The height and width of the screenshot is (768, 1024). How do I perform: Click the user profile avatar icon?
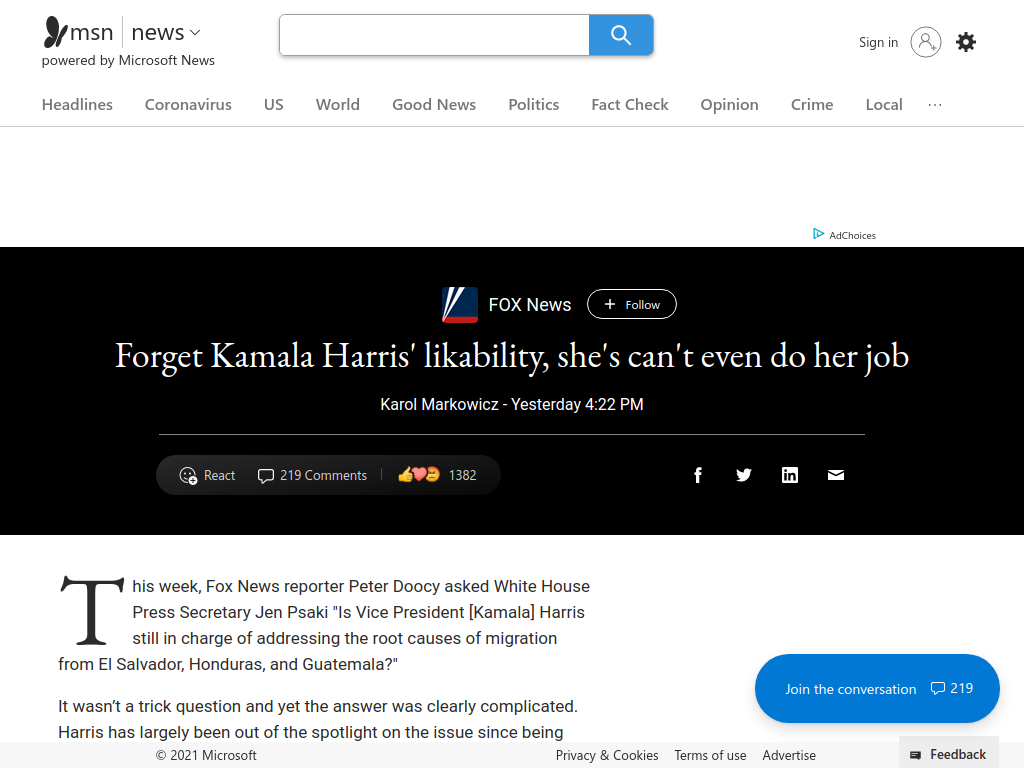pyautogui.click(x=925, y=42)
